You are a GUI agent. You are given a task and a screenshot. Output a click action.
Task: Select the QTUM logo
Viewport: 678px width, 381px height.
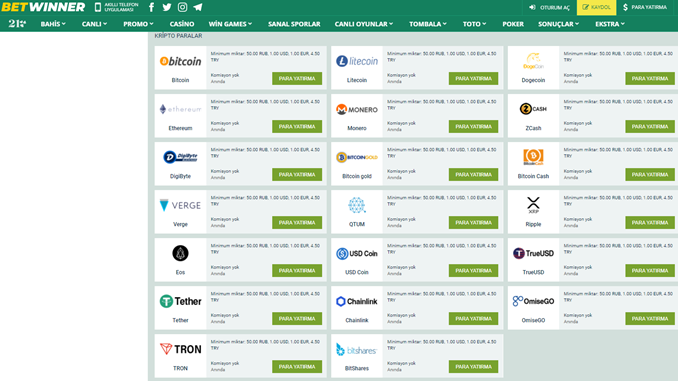click(x=357, y=205)
